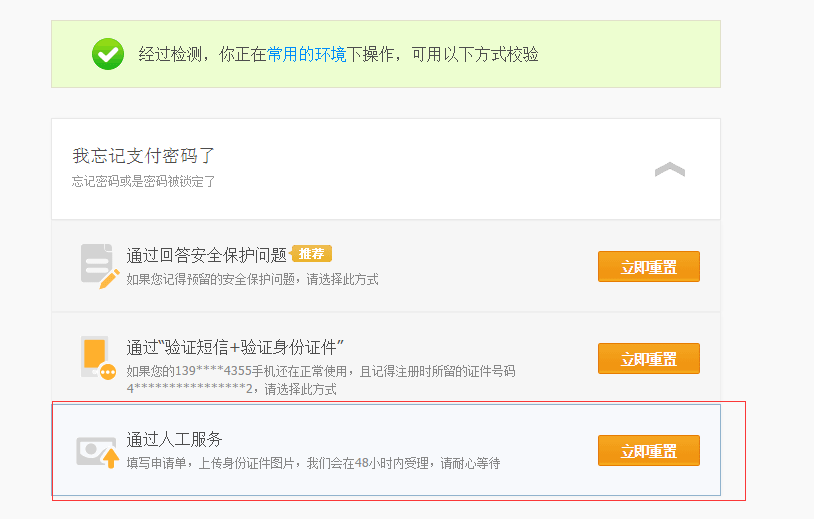Click the manual service description about 48小时内受理
Image resolution: width=814 pixels, height=519 pixels.
click(x=313, y=463)
